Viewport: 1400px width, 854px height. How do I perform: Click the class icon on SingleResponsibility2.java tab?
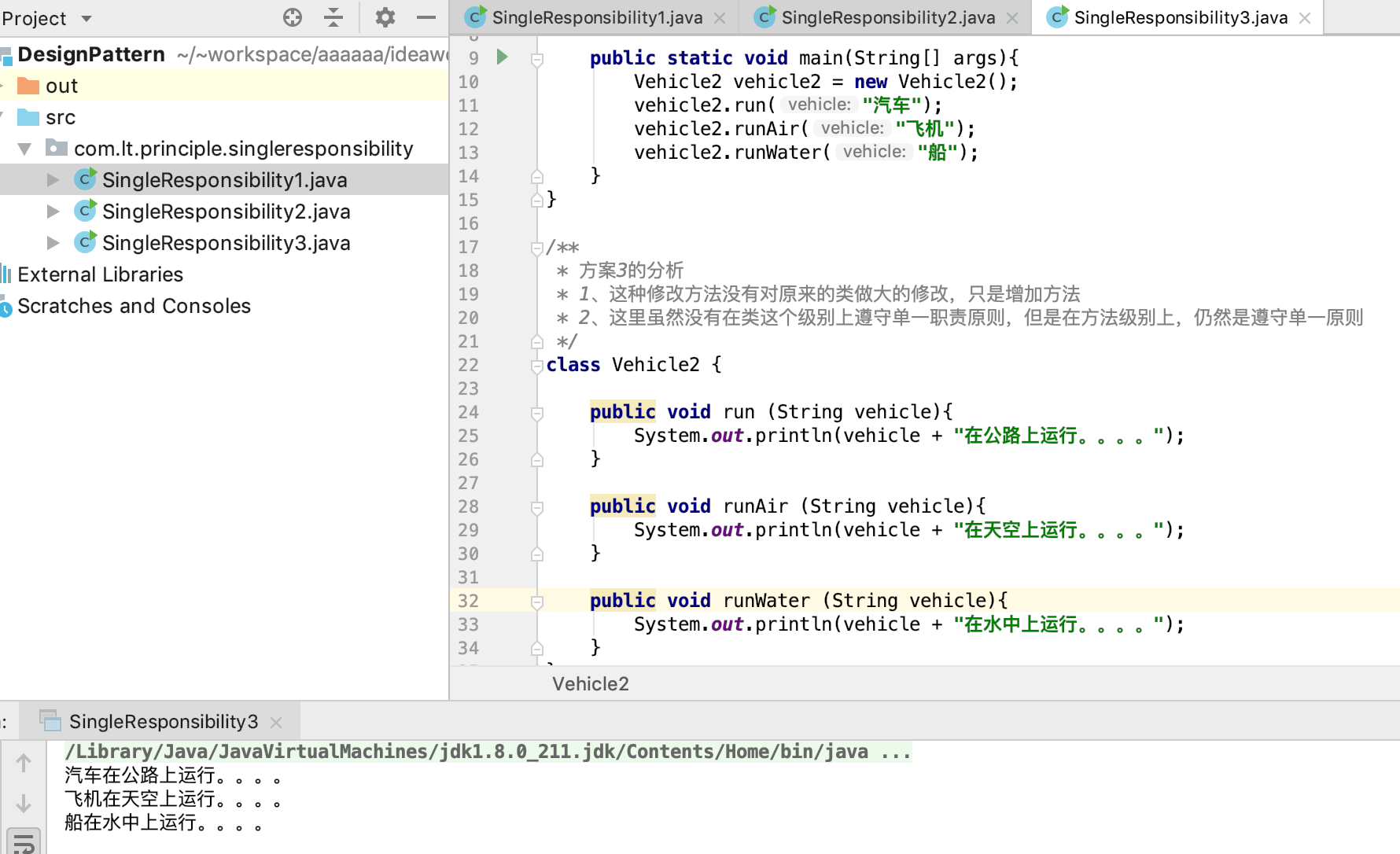tap(764, 17)
